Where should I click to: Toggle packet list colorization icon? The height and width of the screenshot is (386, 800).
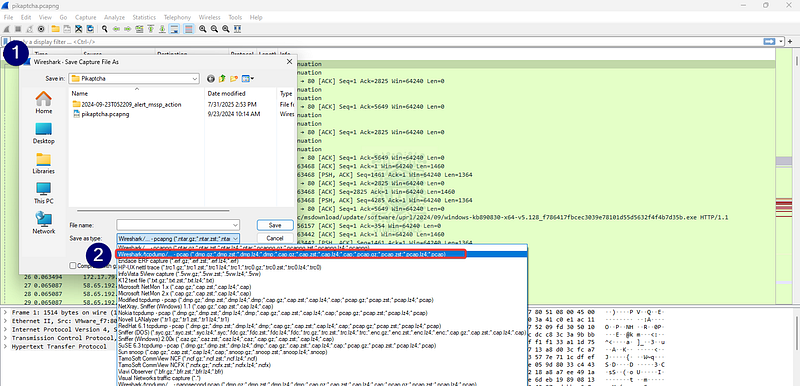click(189, 29)
